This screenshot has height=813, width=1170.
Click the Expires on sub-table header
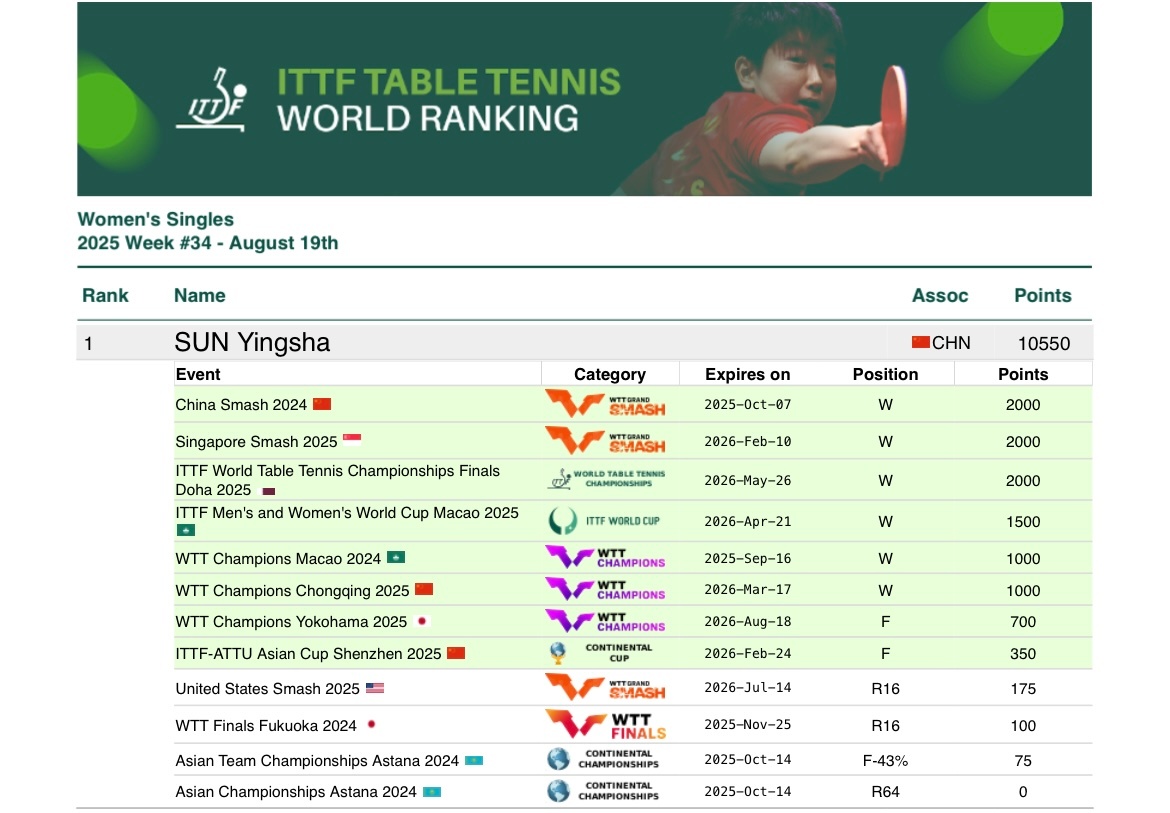(x=747, y=374)
